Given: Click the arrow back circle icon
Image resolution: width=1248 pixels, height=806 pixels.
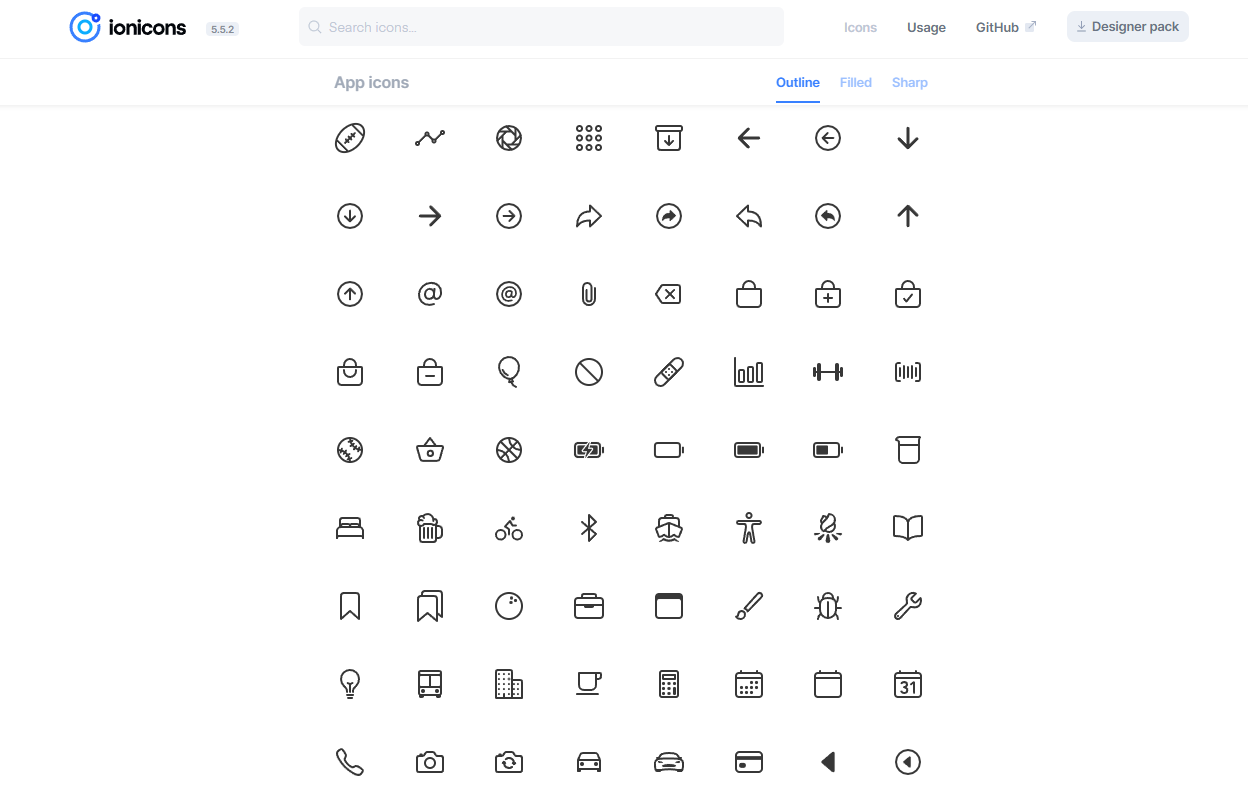Looking at the screenshot, I should pyautogui.click(x=828, y=138).
